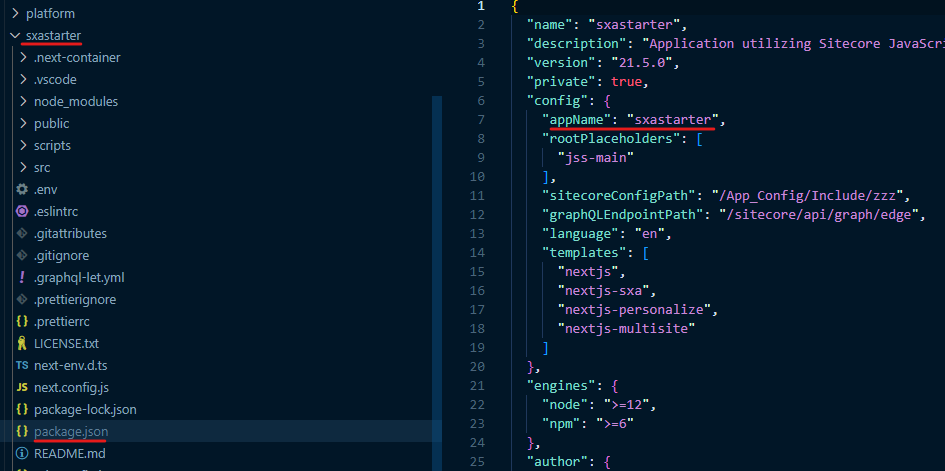Collapse the sxastarter folder chevron
Image resolution: width=945 pixels, height=471 pixels.
click(x=15, y=36)
